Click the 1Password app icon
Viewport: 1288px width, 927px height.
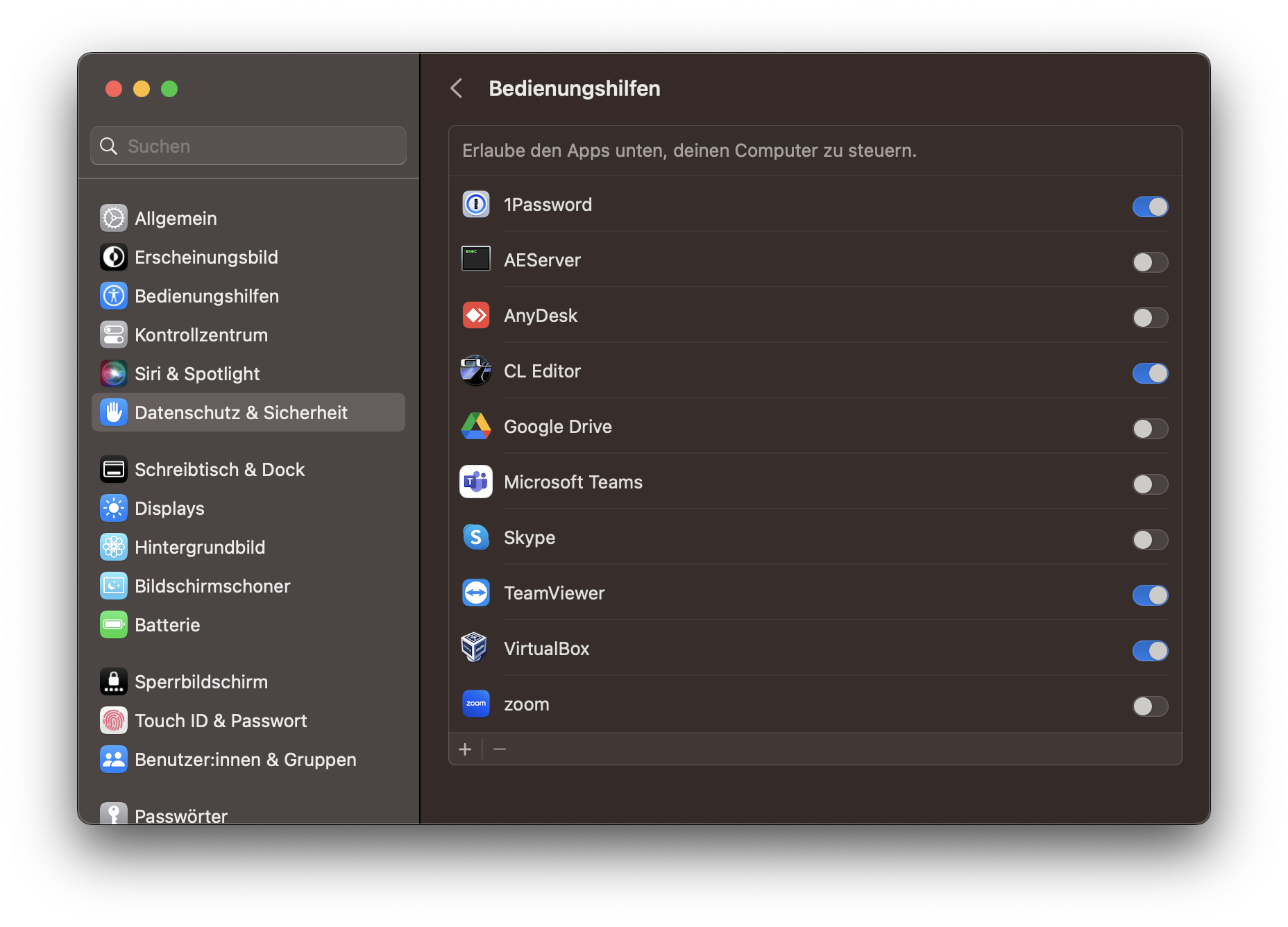click(x=476, y=204)
